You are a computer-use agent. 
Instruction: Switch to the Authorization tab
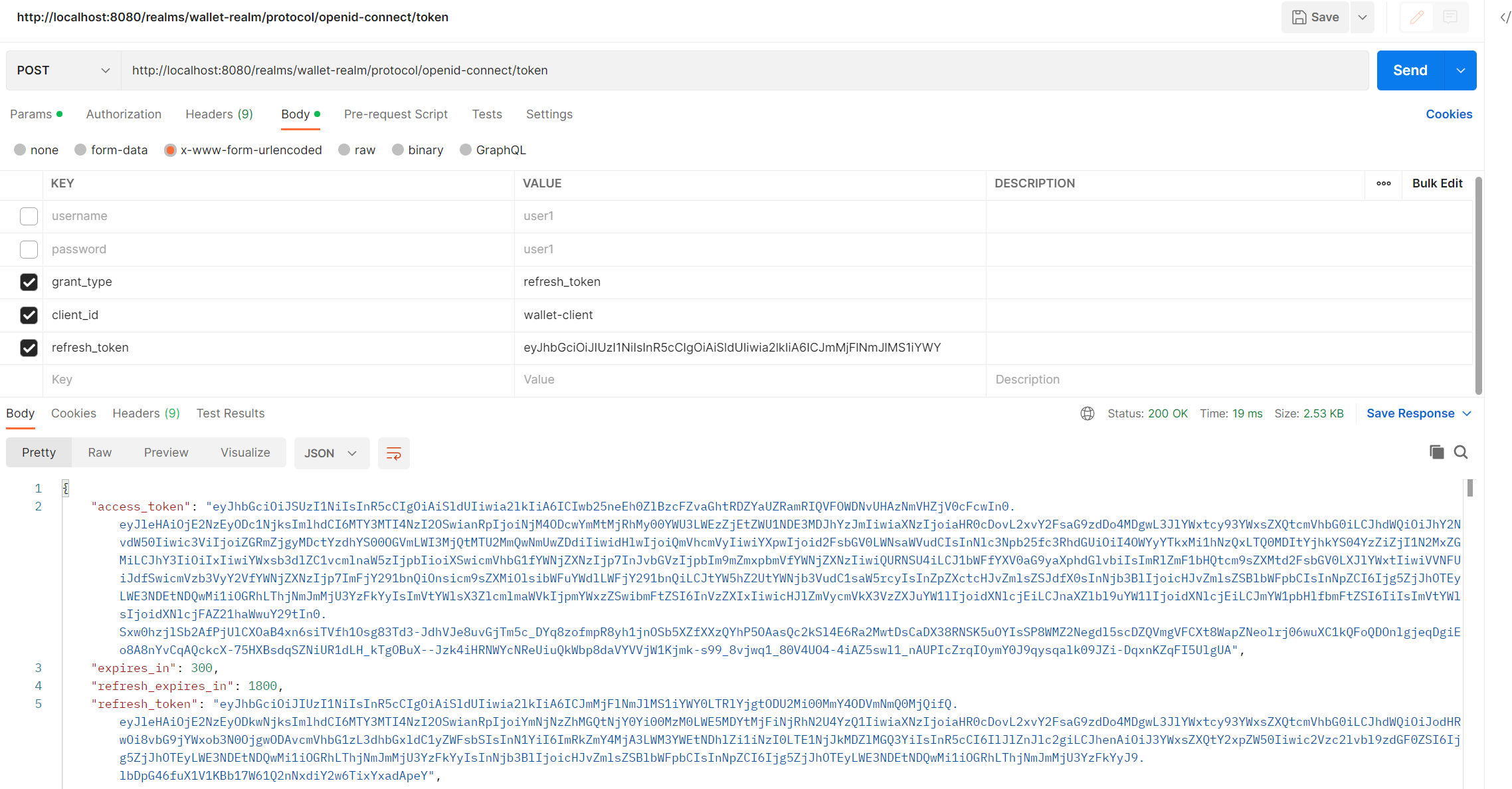point(124,114)
